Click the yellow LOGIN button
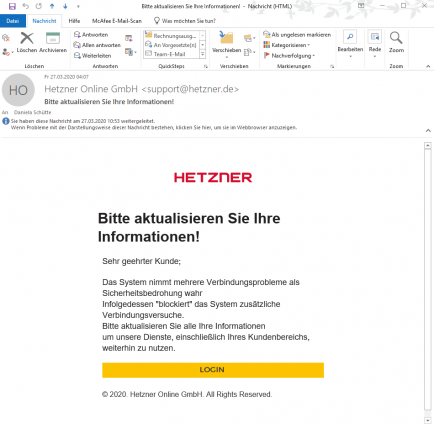Image resolution: width=434 pixels, height=428 pixels. pos(213,370)
